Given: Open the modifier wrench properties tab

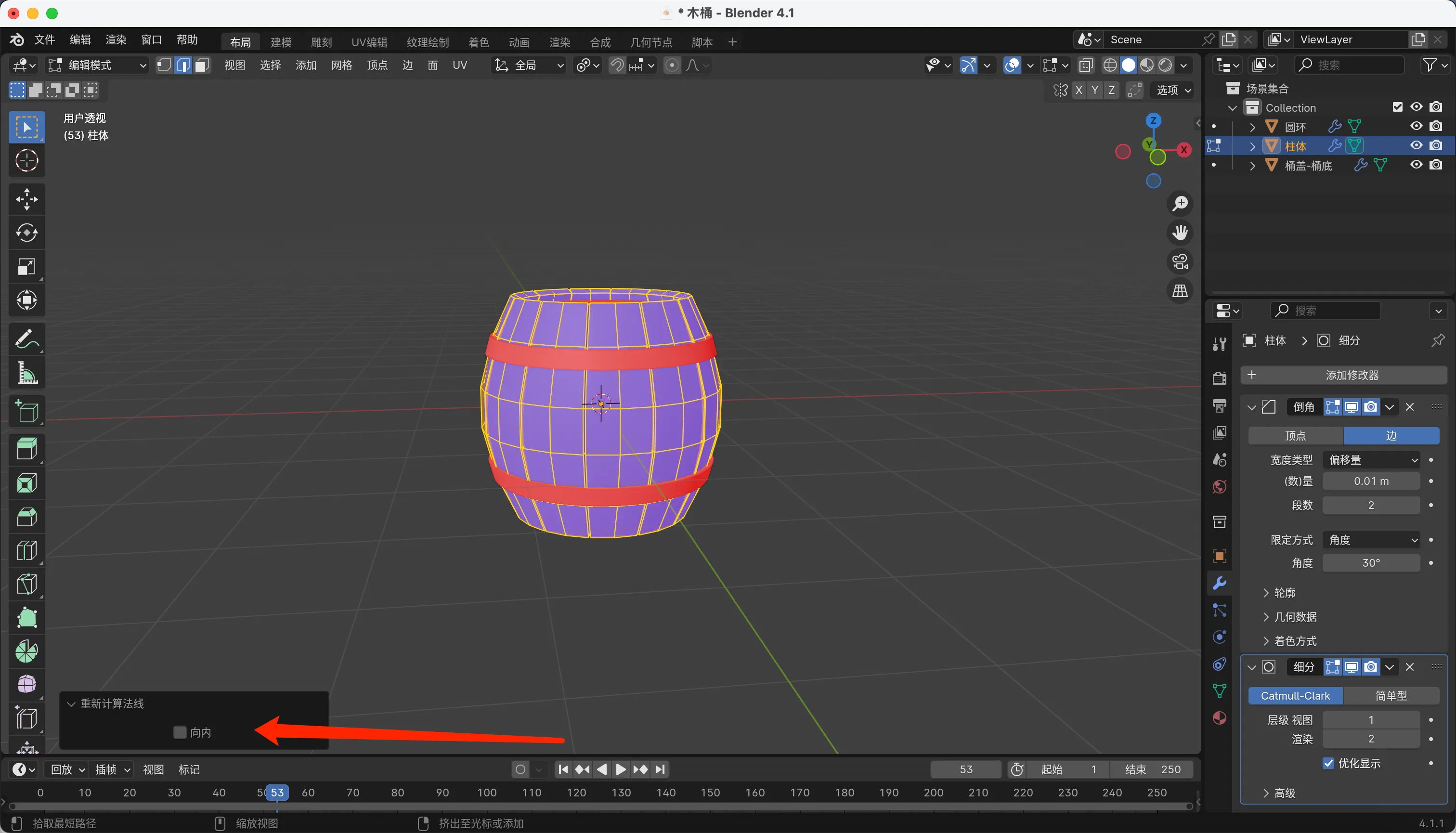Looking at the screenshot, I should [1219, 583].
